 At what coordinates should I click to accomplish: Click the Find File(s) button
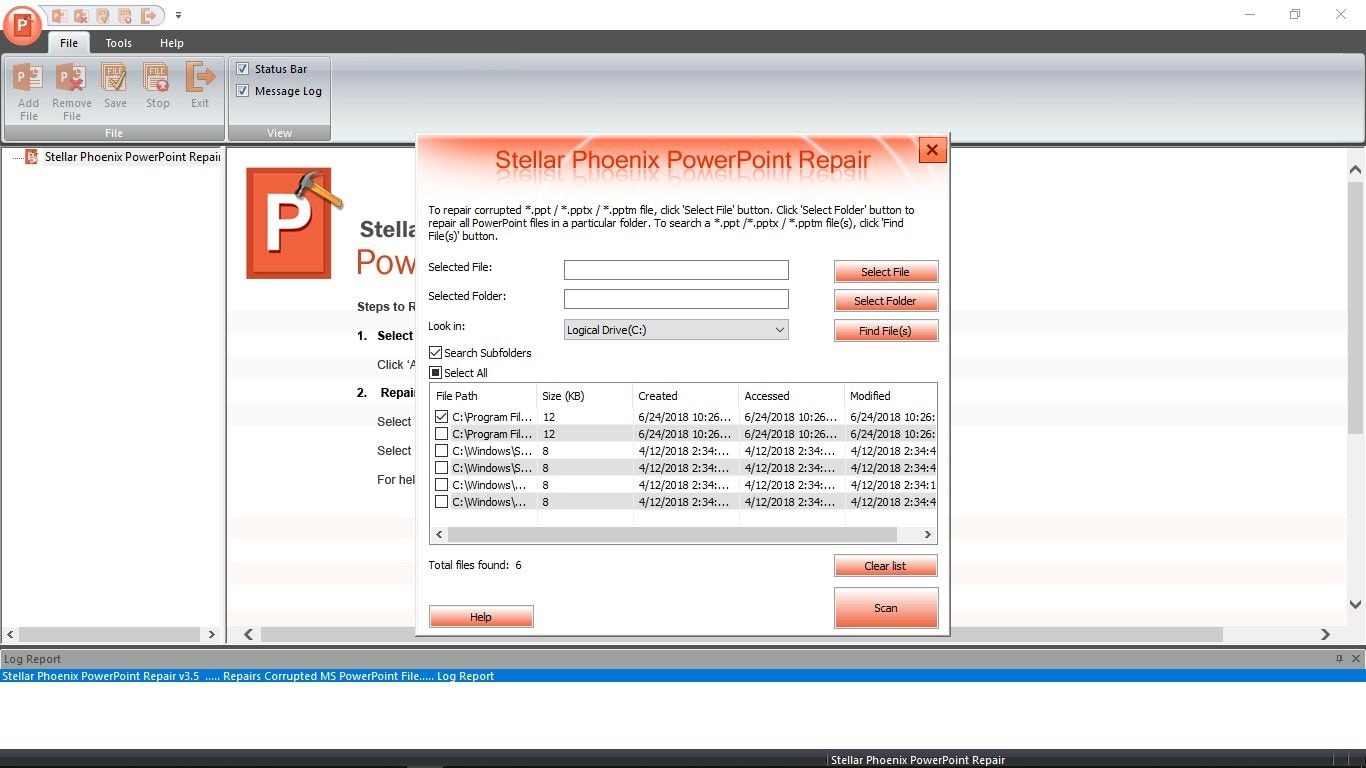886,331
